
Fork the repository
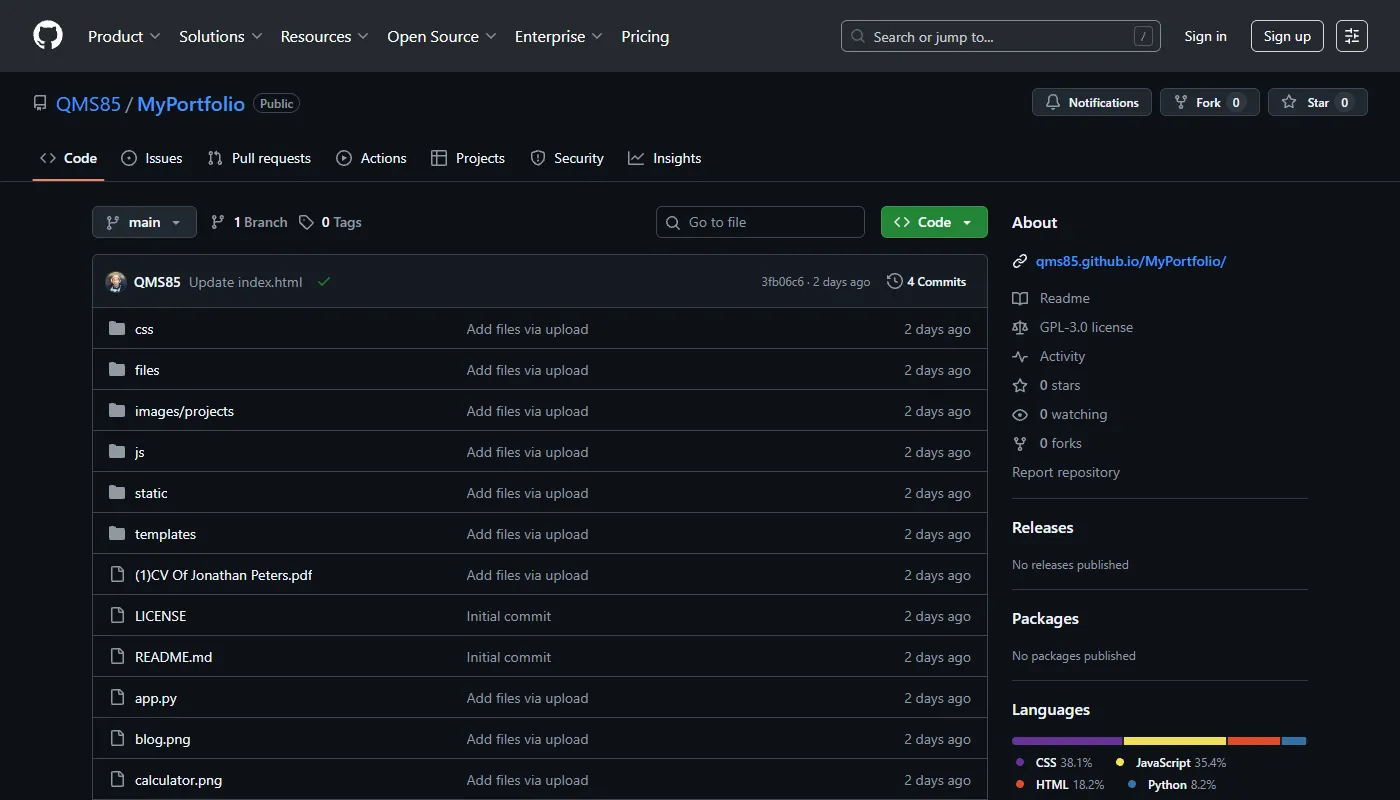coord(1209,102)
